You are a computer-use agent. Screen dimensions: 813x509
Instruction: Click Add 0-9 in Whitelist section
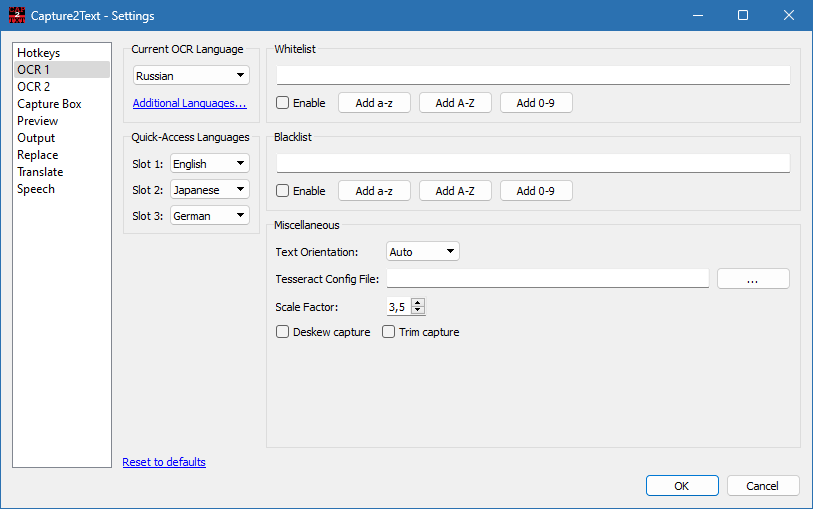(x=536, y=103)
